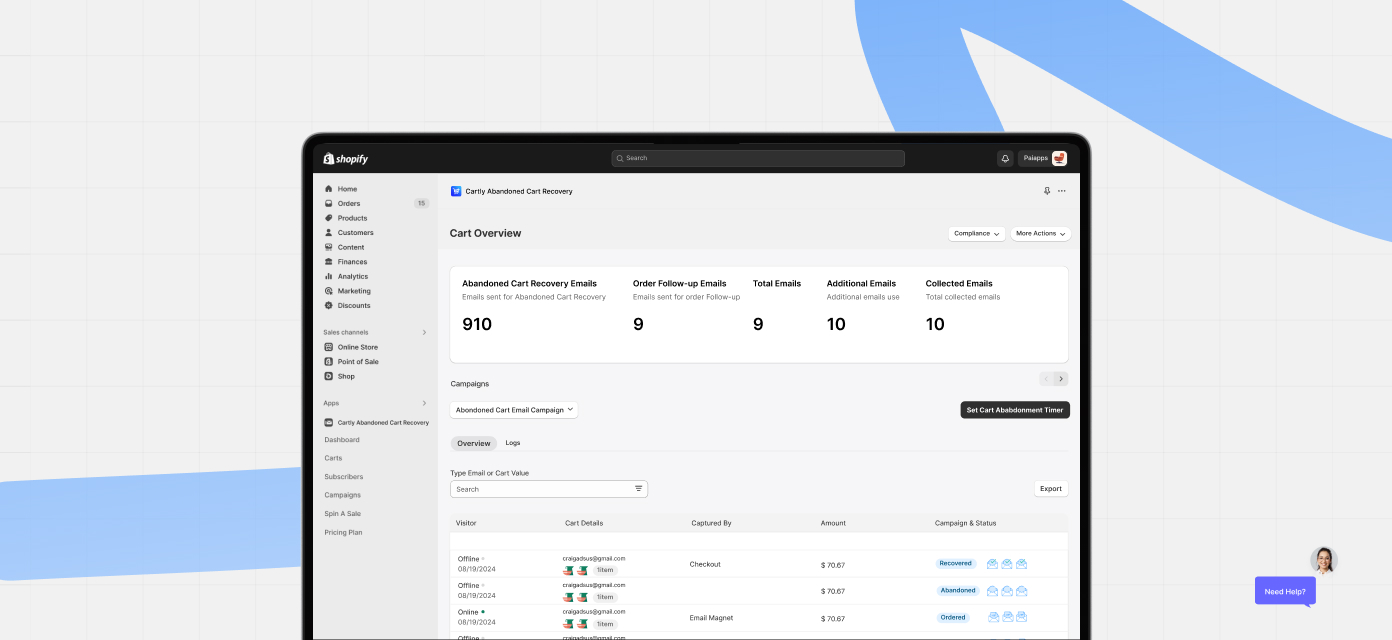Pin the Cartly app using pin icon
1392x640 pixels.
(x=1047, y=191)
